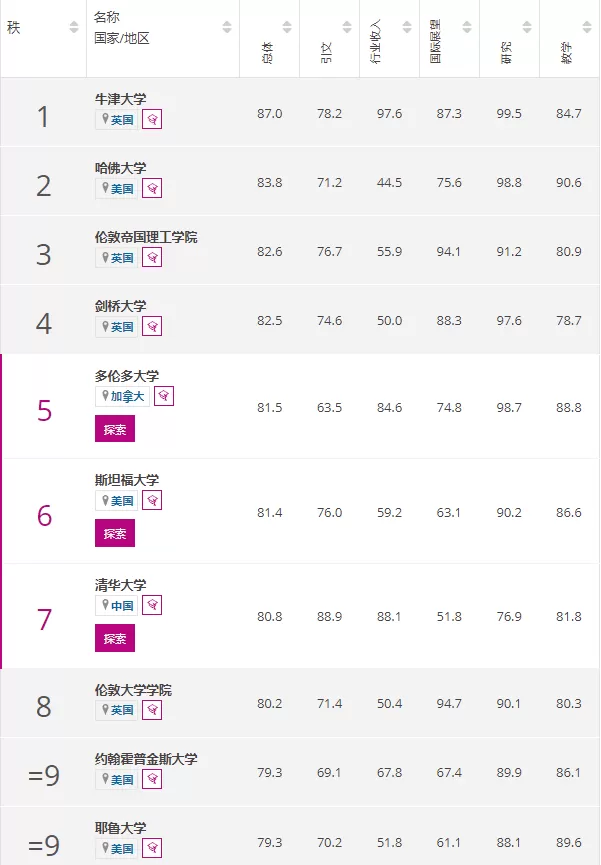Click 探索 button under 多伦多大学
Screen dimensions: 601x865
coord(115,429)
